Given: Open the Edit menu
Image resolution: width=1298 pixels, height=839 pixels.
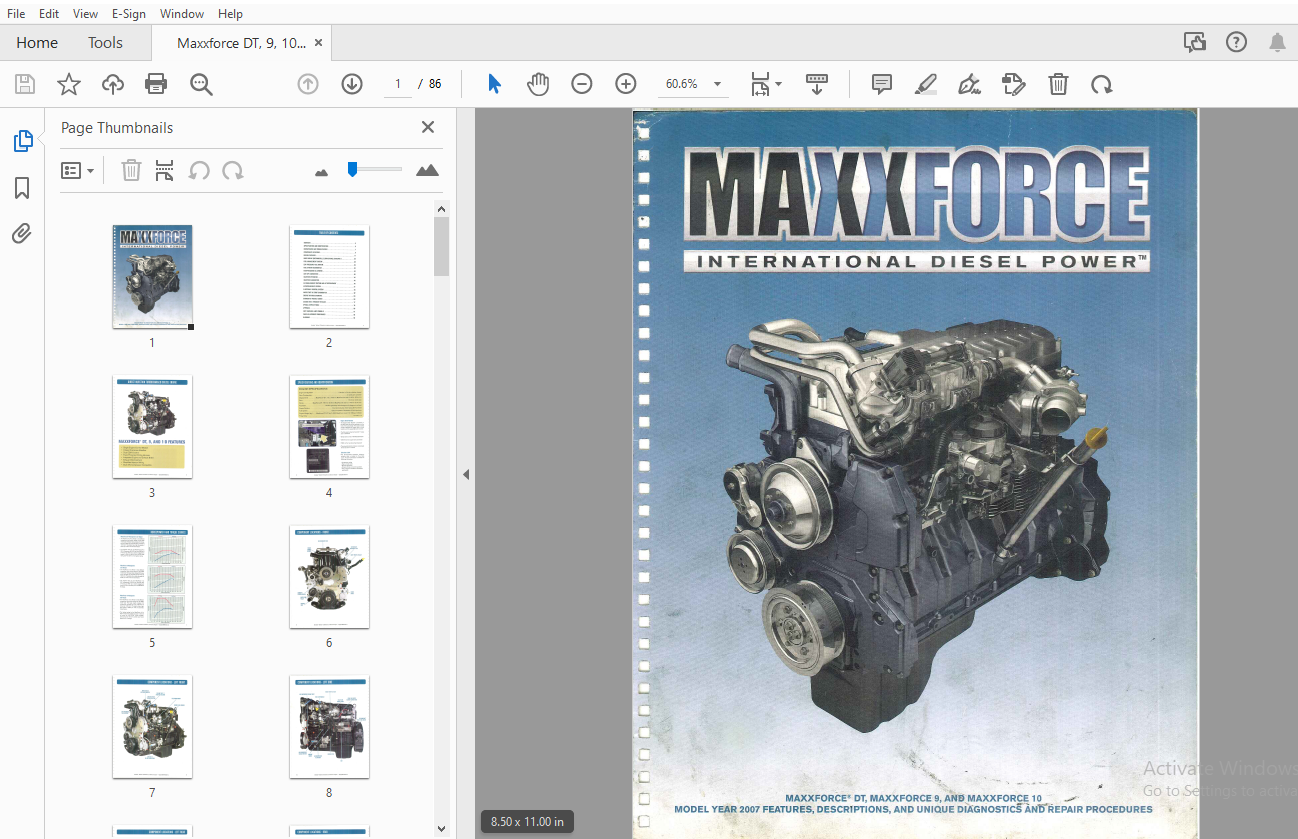Looking at the screenshot, I should pos(49,14).
